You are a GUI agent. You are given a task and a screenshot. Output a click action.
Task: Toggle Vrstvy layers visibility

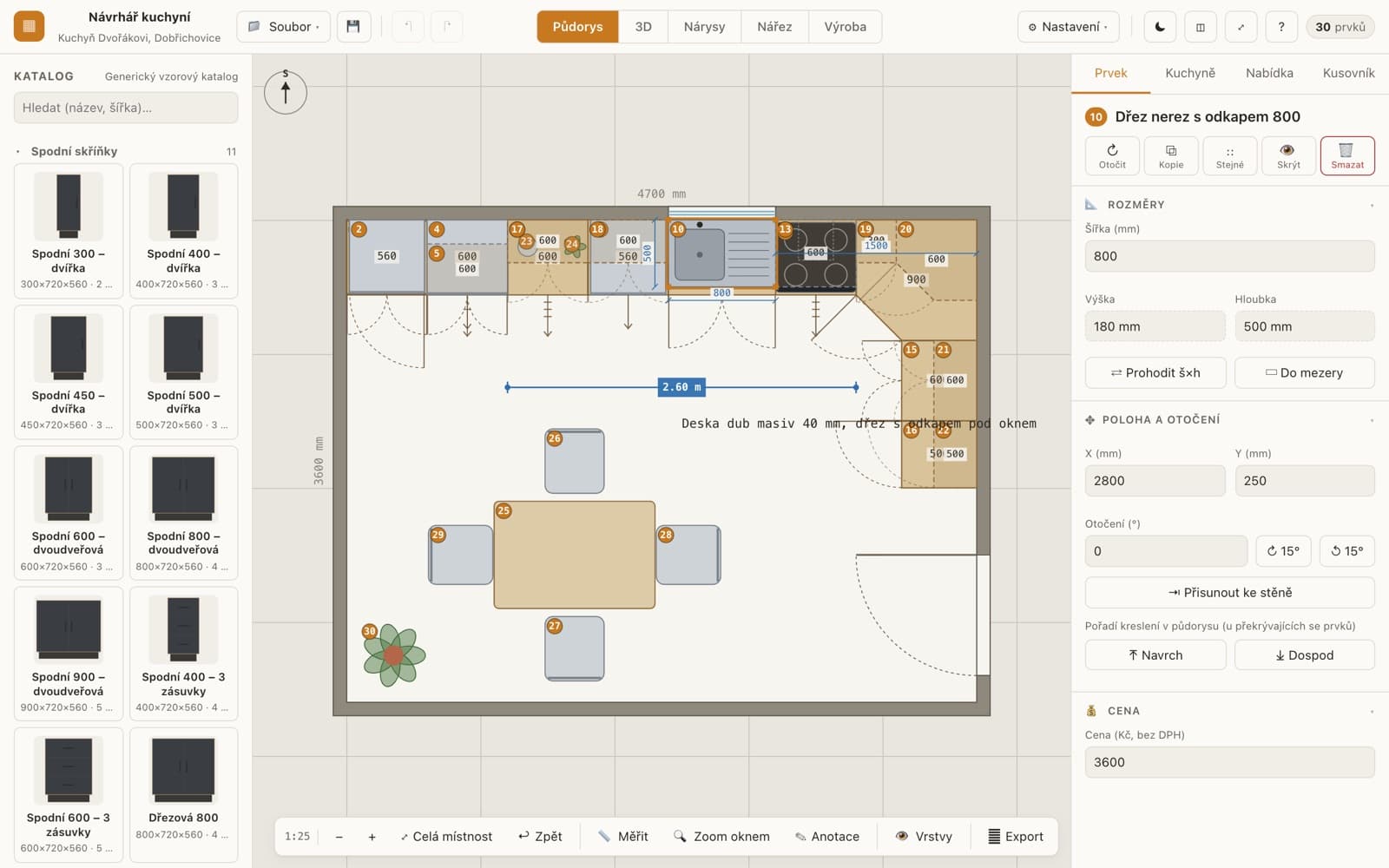click(x=924, y=837)
